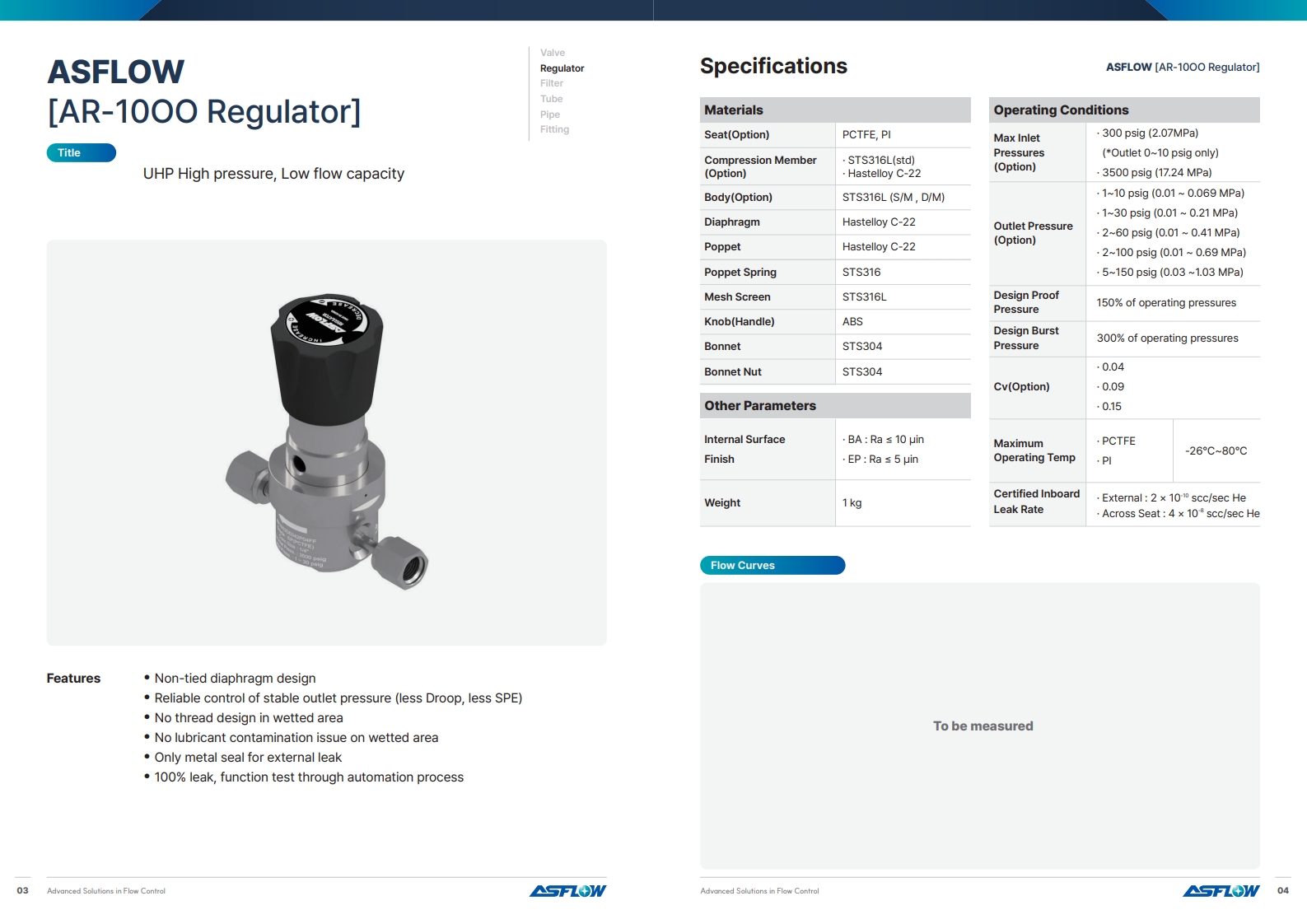
Task: Choose Fitting from the category index
Action: (554, 129)
